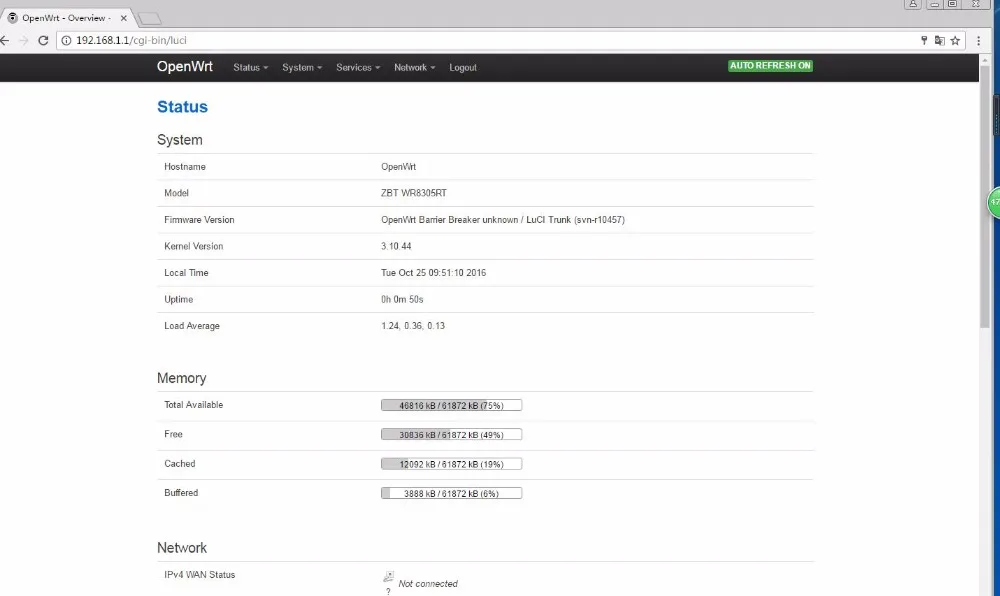This screenshot has height=596, width=1000.
Task: Click the Network section heading
Action: (182, 548)
